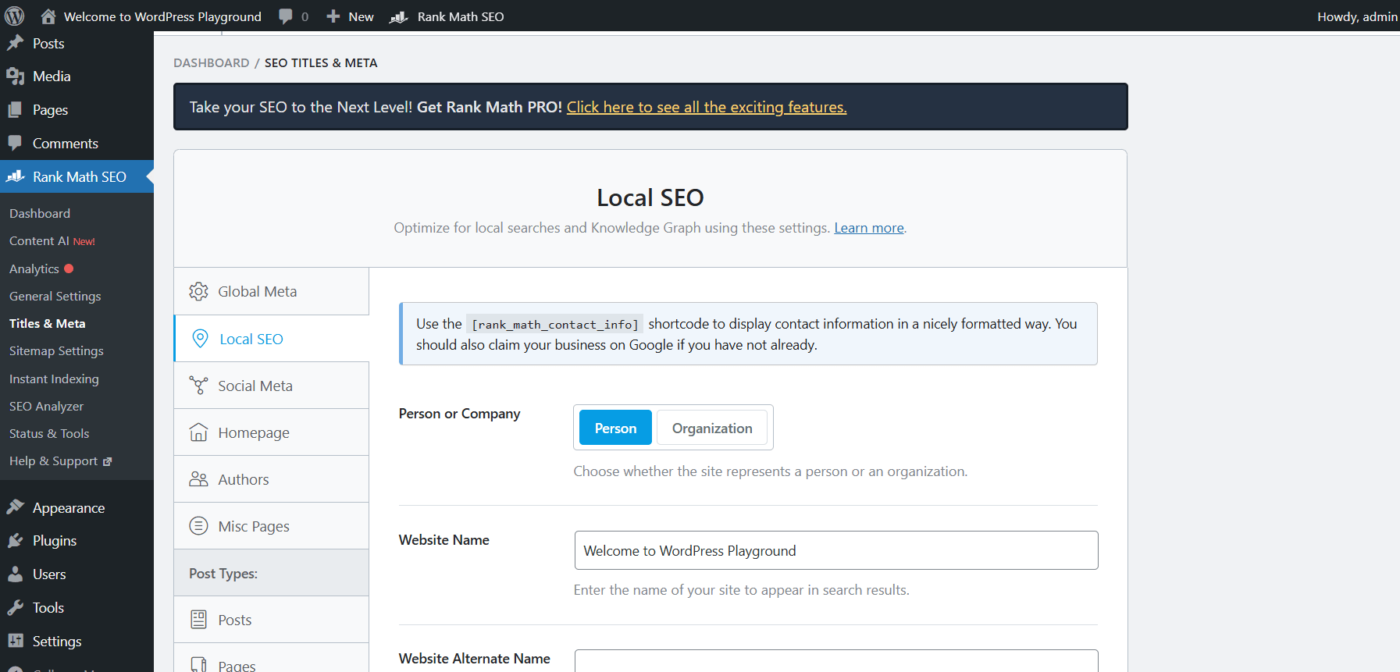
Task: Click the Website Alternate Name field
Action: tap(836, 661)
